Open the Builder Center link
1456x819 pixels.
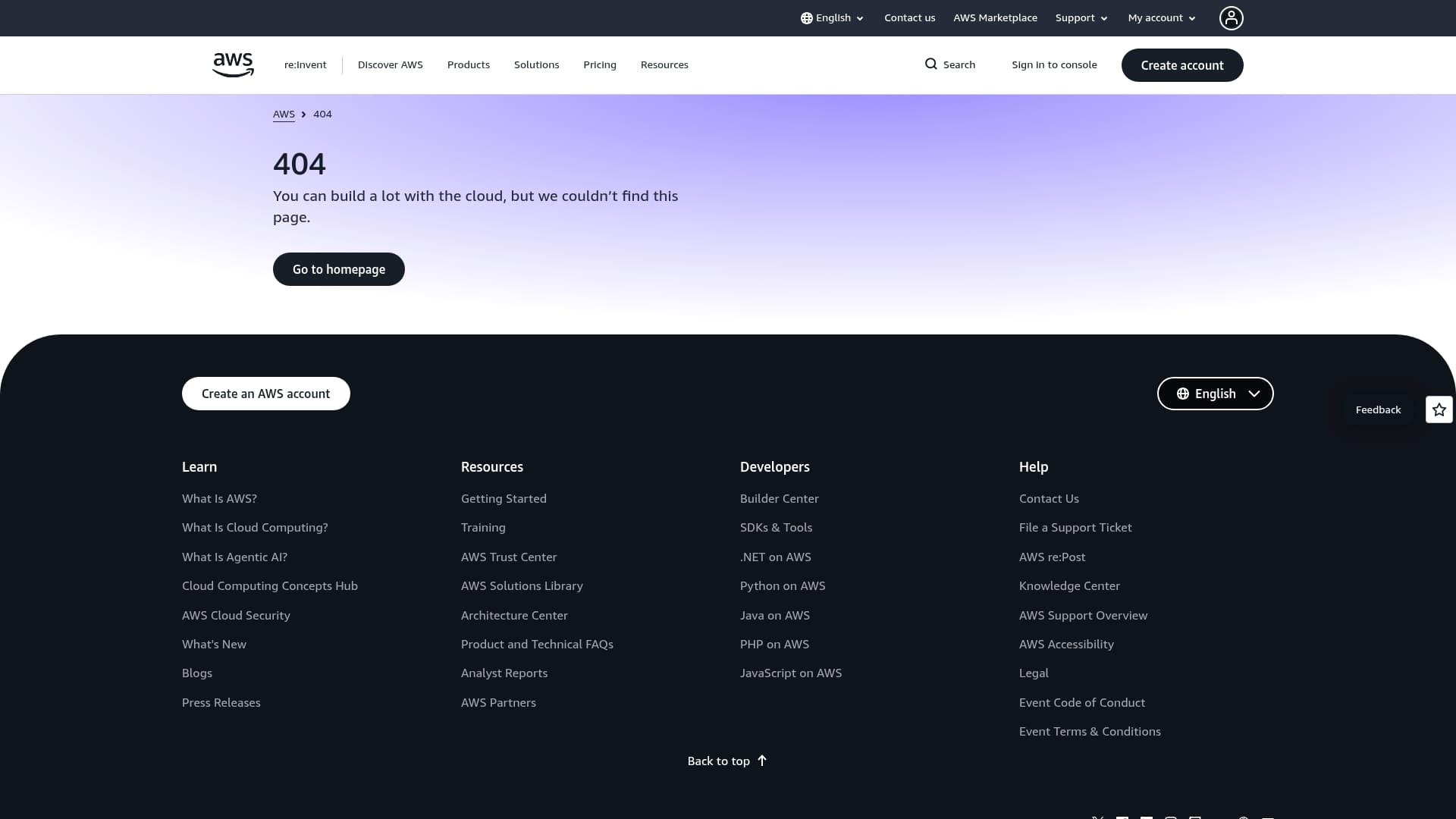(x=780, y=499)
